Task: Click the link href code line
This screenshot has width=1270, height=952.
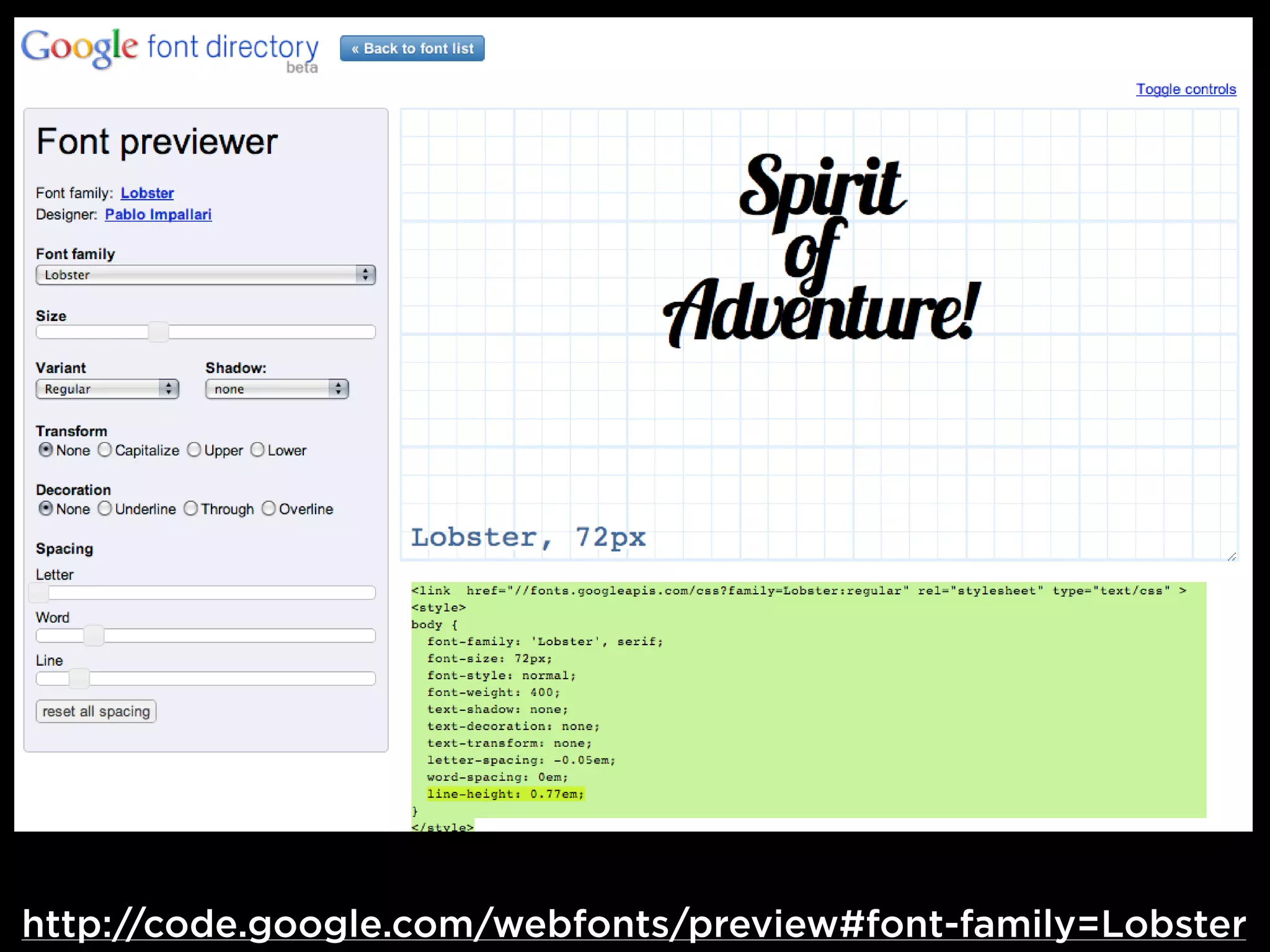Action: point(799,591)
